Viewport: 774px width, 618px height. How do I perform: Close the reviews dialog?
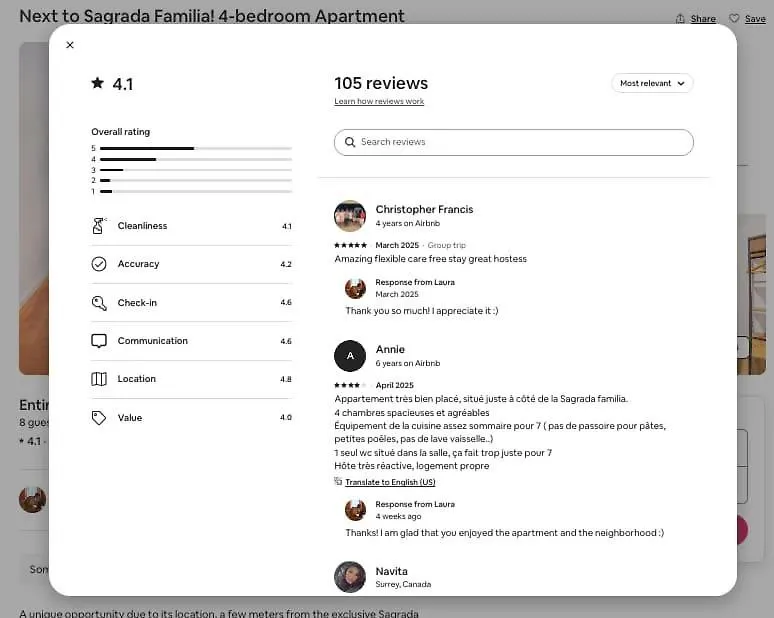(x=70, y=45)
